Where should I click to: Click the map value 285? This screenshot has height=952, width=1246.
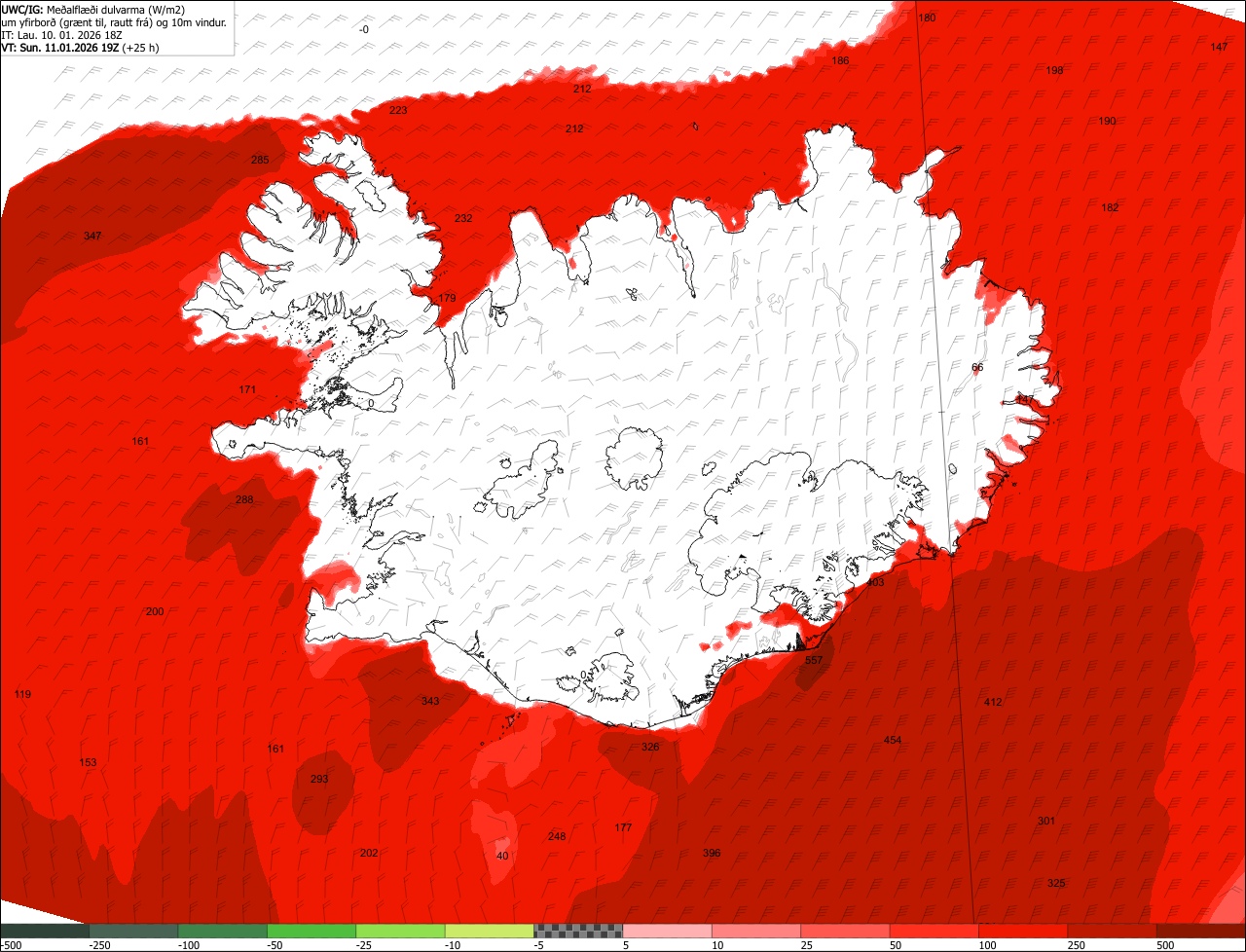pyautogui.click(x=260, y=160)
